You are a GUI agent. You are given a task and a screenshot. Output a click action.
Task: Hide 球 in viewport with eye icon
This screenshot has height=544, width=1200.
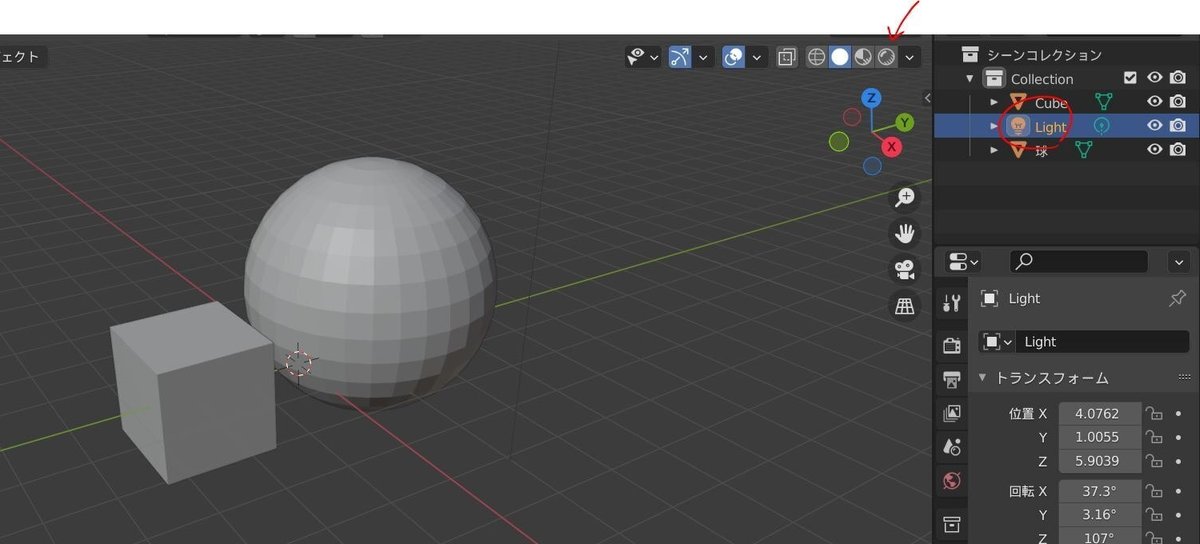(1154, 150)
